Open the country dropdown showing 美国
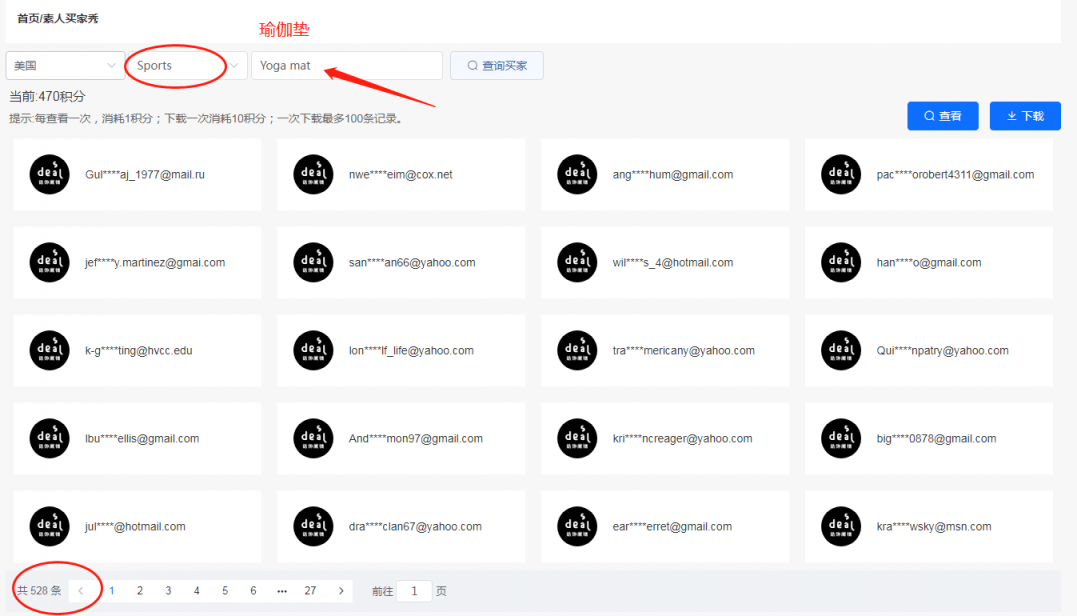 [65, 66]
